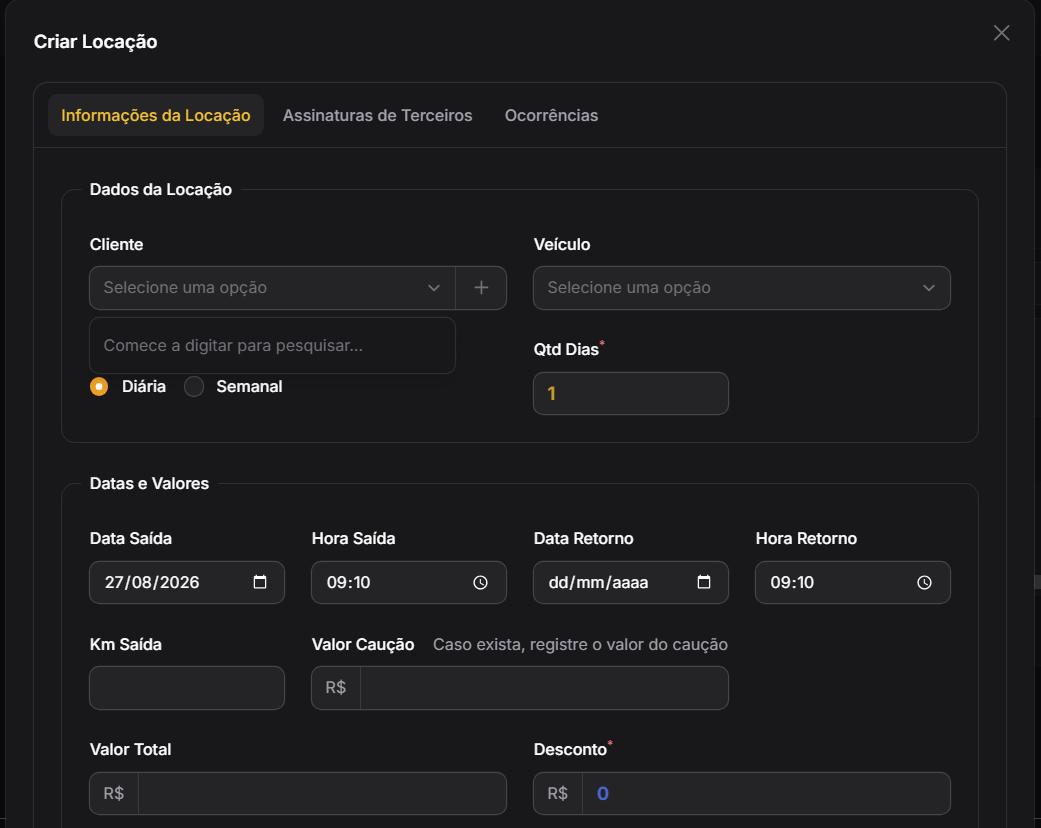Image resolution: width=1041 pixels, height=828 pixels.
Task: Select the Semanal radio option
Action: (x=194, y=386)
